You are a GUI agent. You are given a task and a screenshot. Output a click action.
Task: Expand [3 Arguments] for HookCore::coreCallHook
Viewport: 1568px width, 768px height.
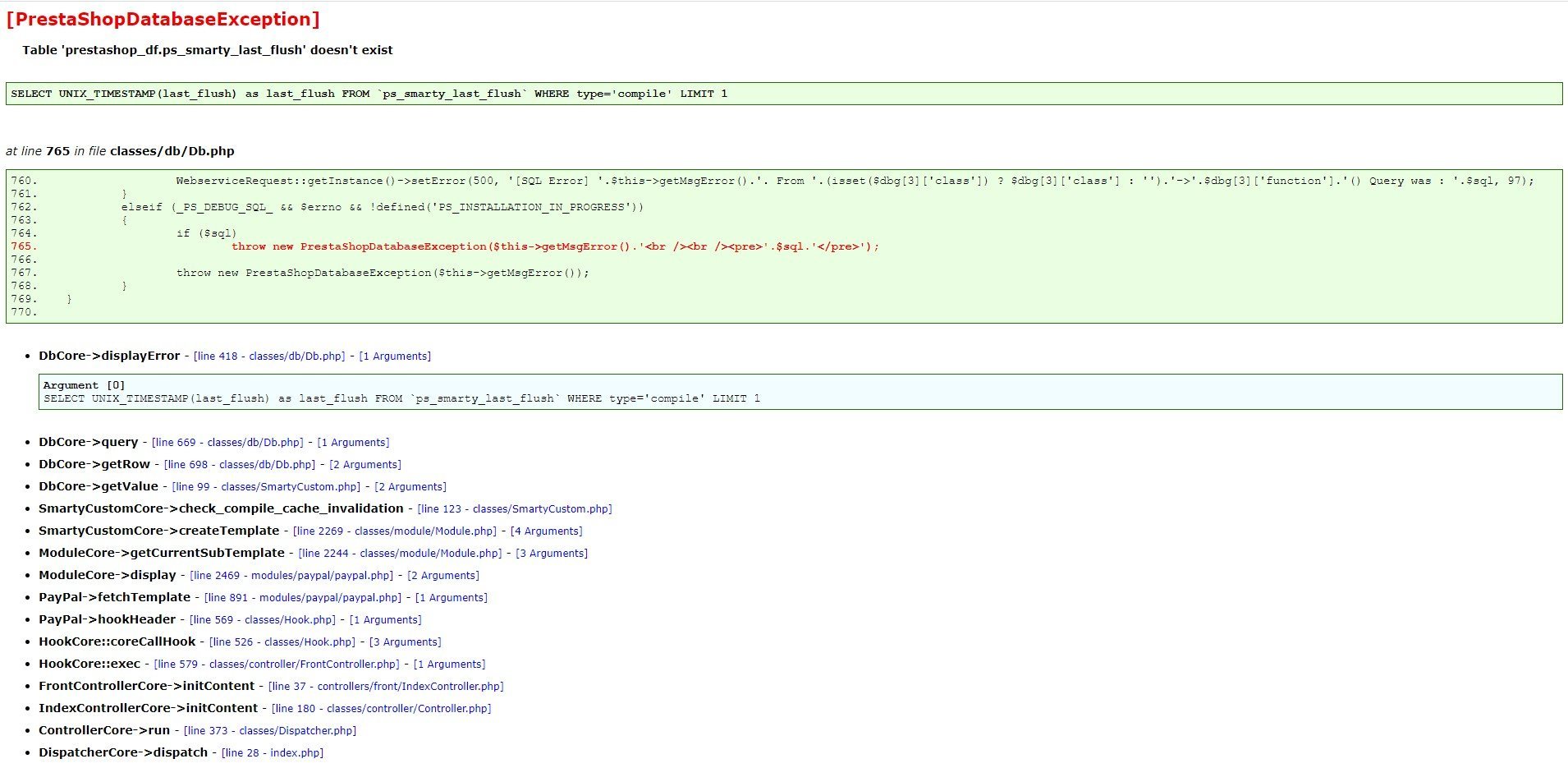click(x=406, y=642)
